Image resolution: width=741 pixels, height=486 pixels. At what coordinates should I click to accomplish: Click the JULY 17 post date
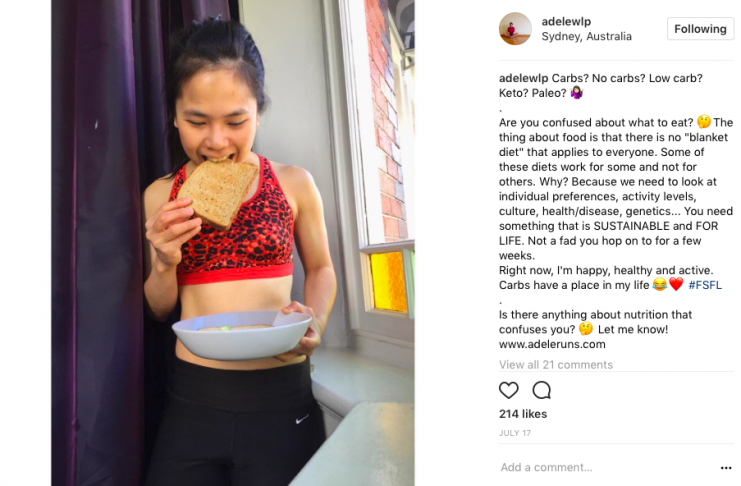click(515, 433)
